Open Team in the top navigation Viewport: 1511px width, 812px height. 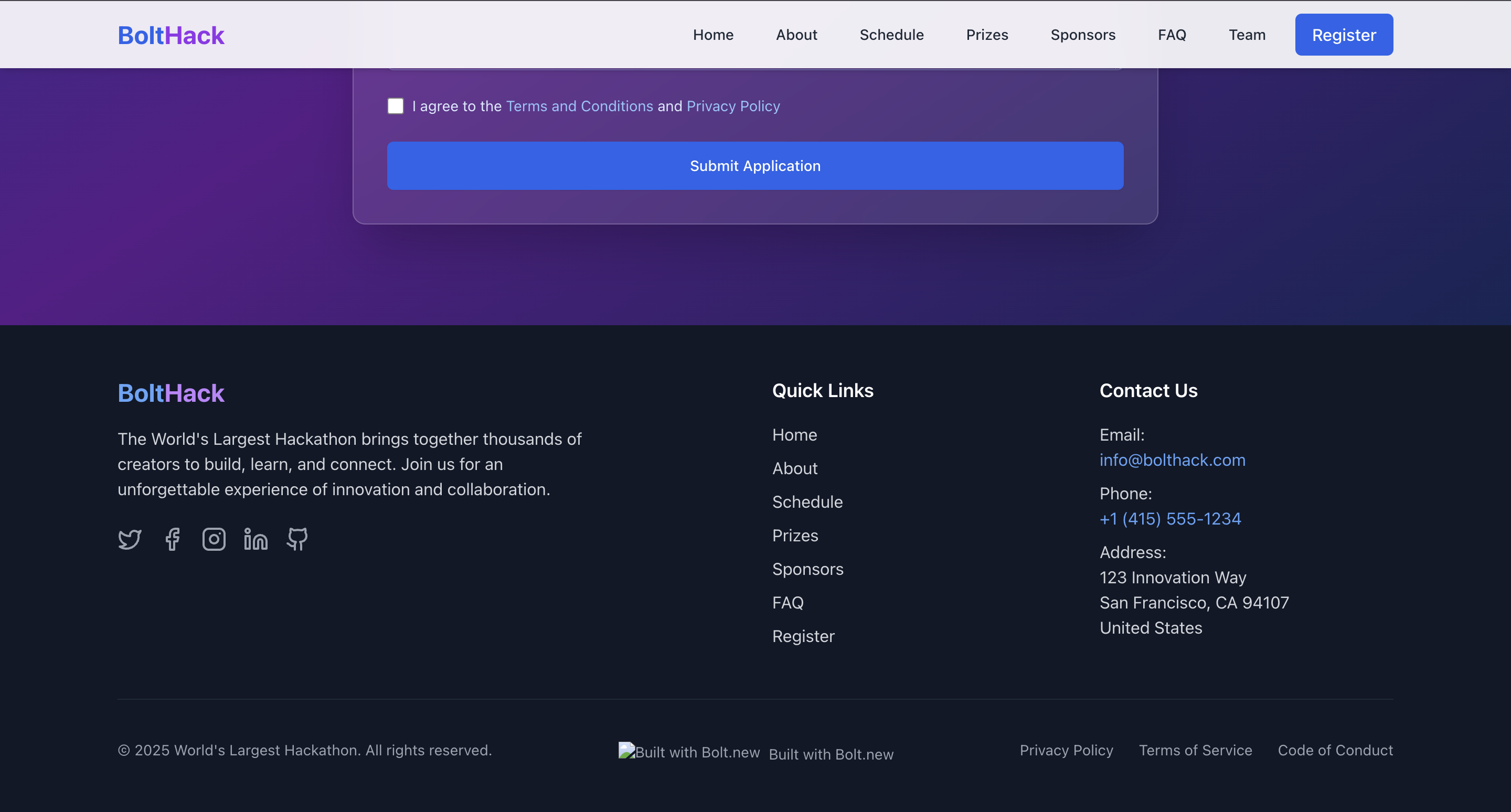pyautogui.click(x=1247, y=35)
